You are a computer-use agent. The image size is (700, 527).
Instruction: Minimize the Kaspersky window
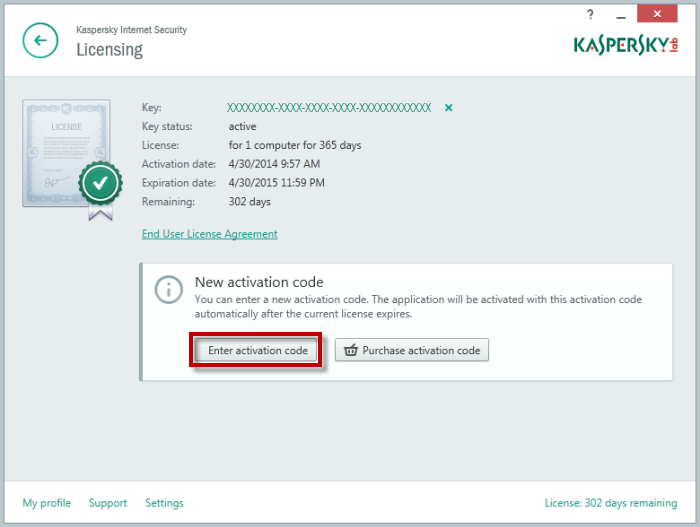click(621, 17)
